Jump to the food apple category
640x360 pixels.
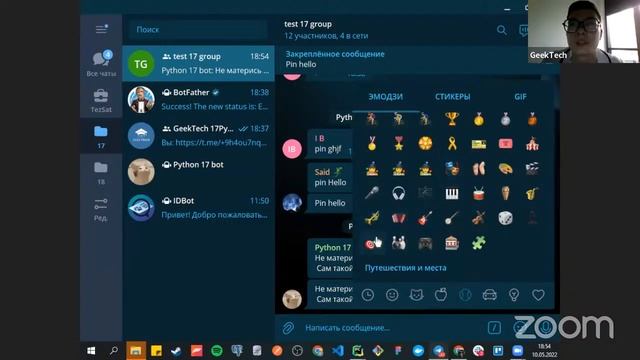[441, 295]
